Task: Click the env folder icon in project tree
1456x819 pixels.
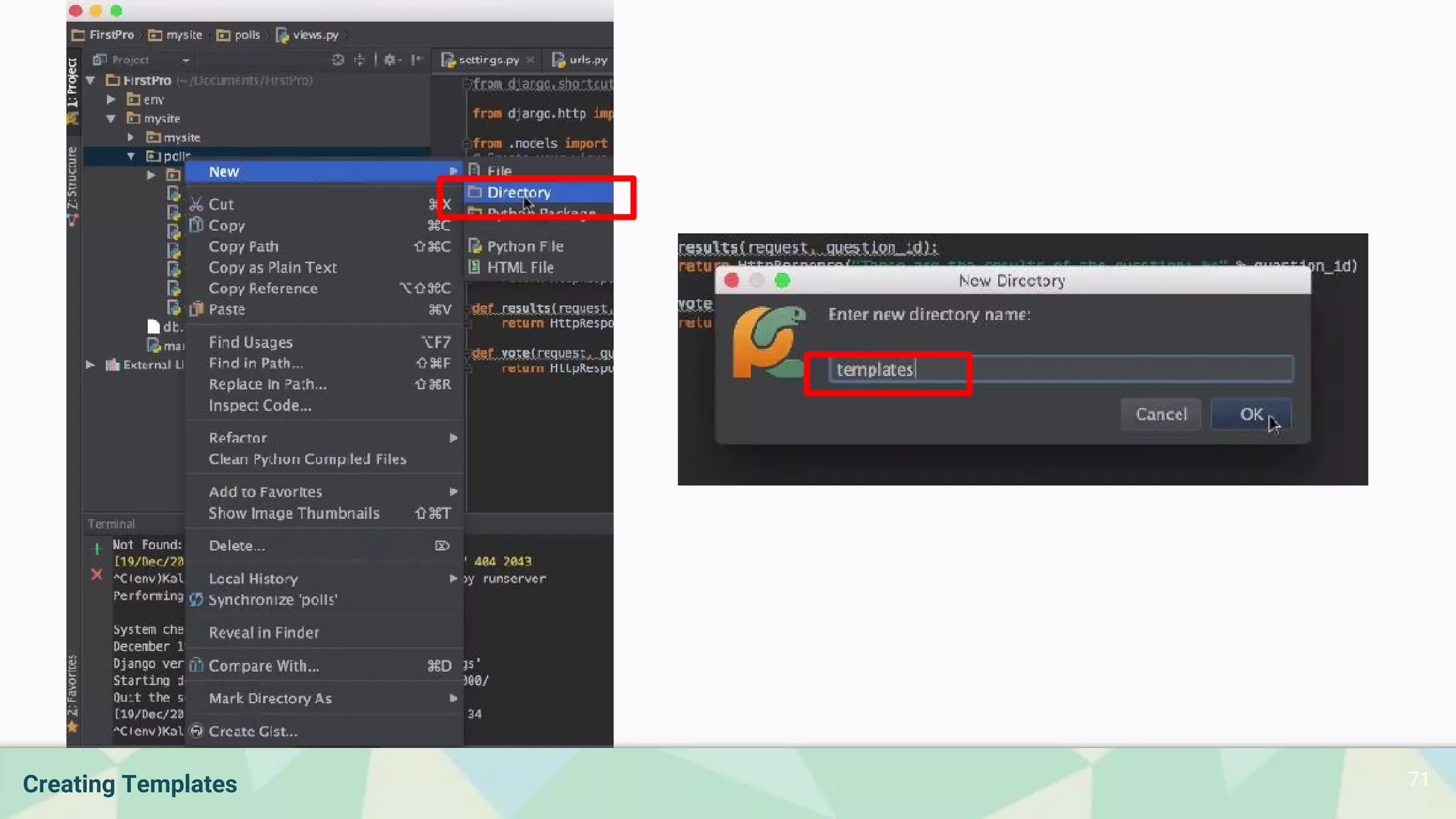Action: tap(134, 100)
